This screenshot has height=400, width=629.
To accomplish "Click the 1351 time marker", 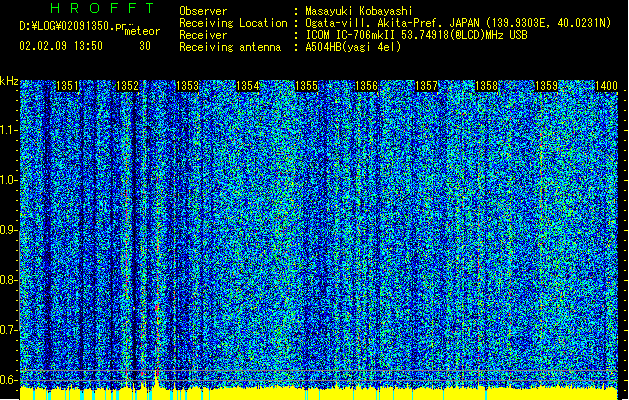I will [67, 86].
